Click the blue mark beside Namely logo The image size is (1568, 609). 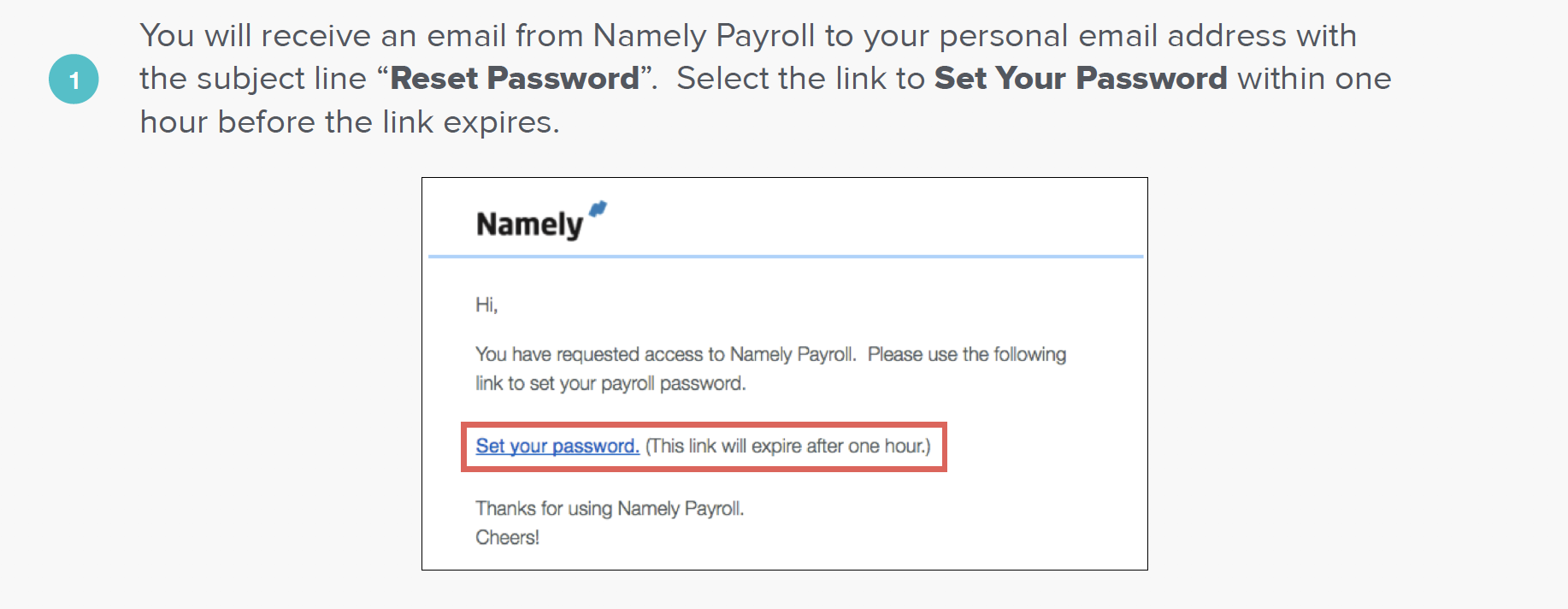598,209
